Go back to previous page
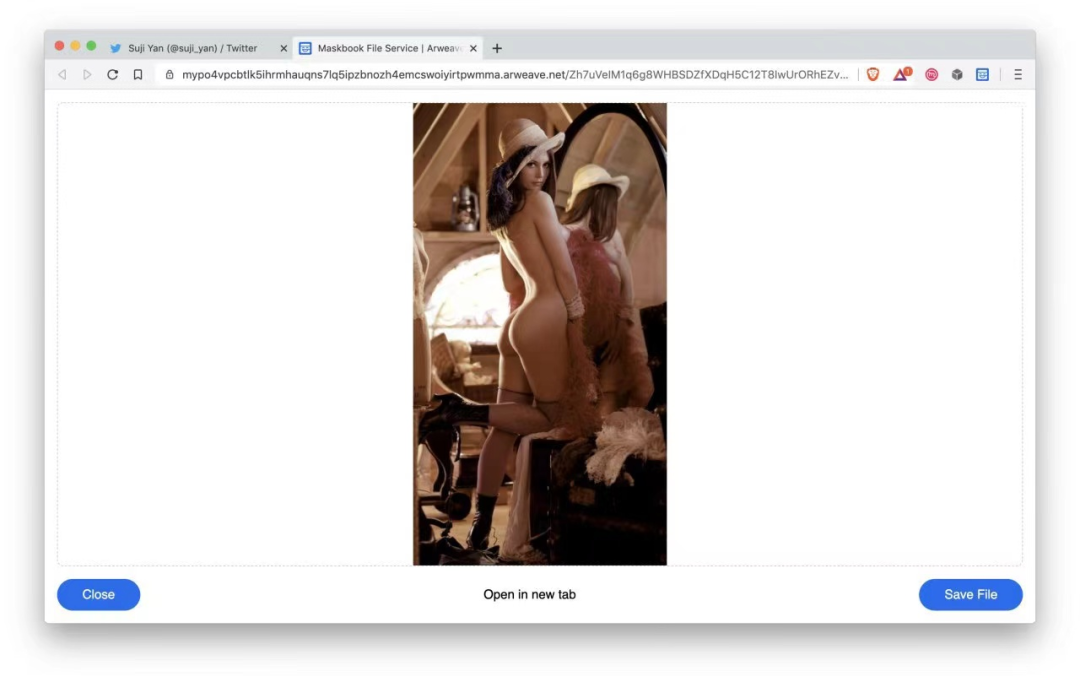This screenshot has height=682, width=1080. (x=62, y=74)
